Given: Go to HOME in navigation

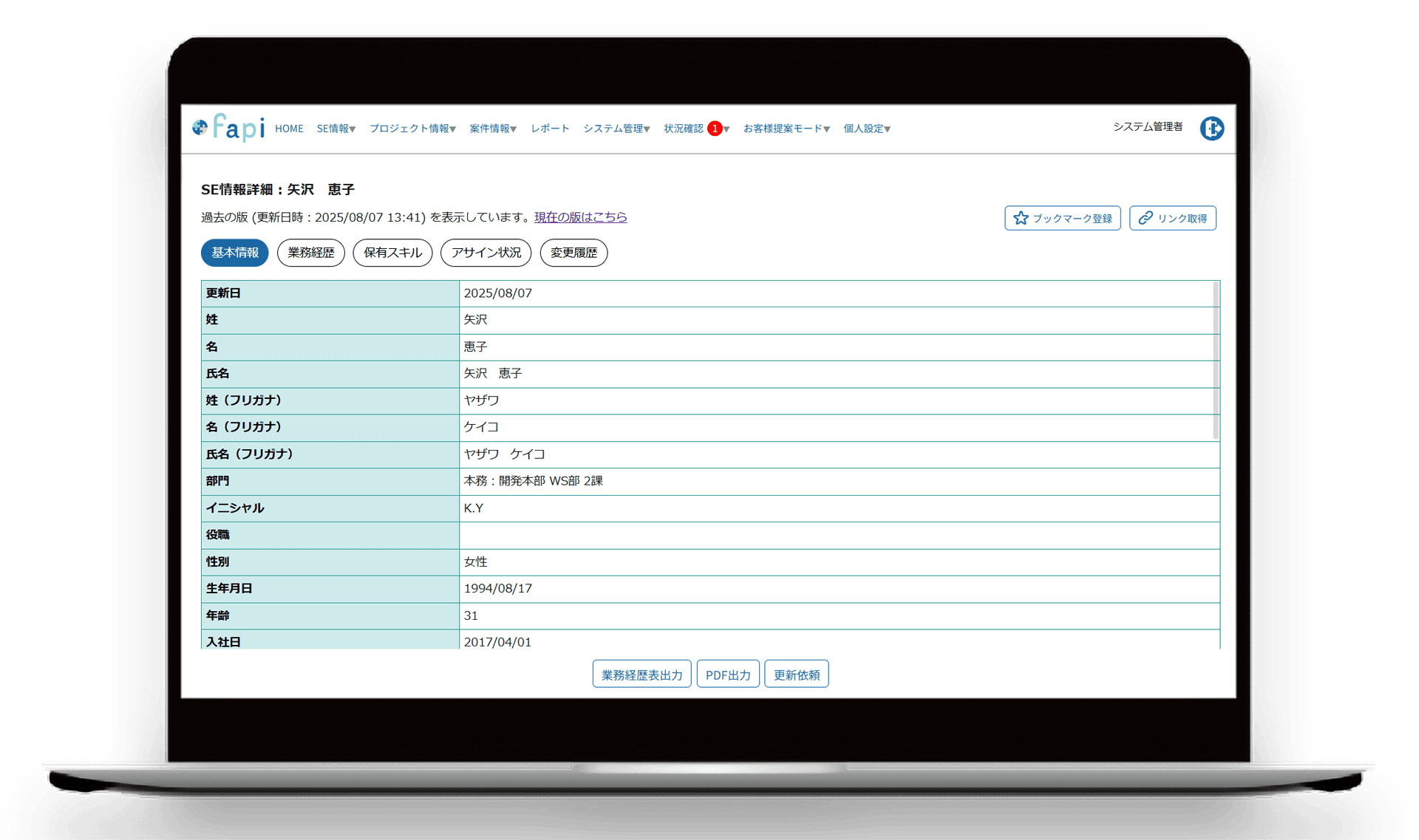Looking at the screenshot, I should (289, 129).
